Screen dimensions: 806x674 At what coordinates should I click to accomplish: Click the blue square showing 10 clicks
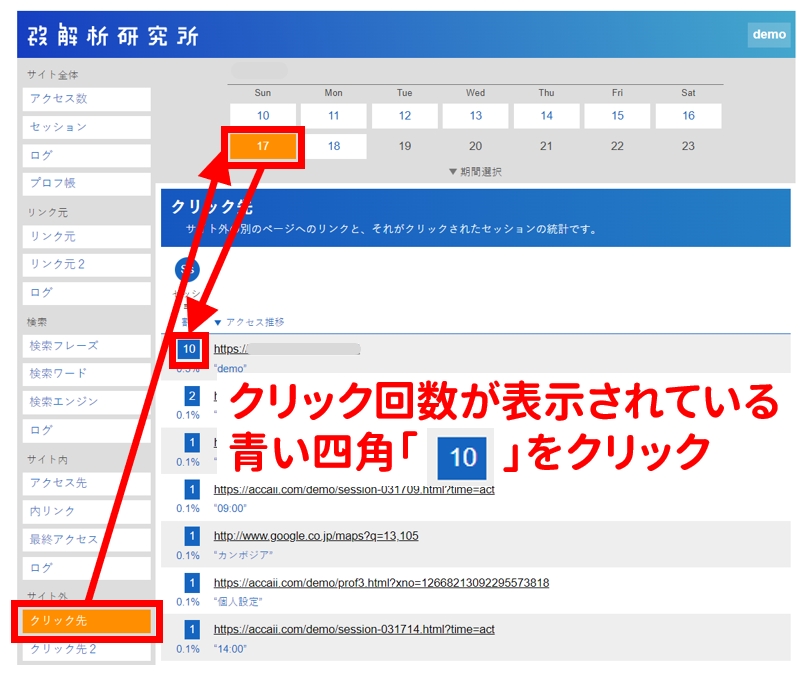coord(189,349)
